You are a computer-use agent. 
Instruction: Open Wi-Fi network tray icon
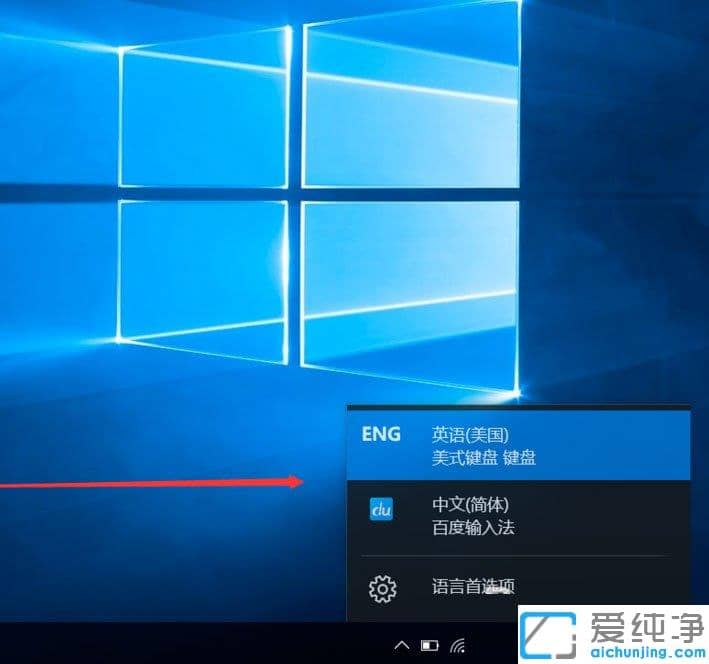click(x=458, y=645)
